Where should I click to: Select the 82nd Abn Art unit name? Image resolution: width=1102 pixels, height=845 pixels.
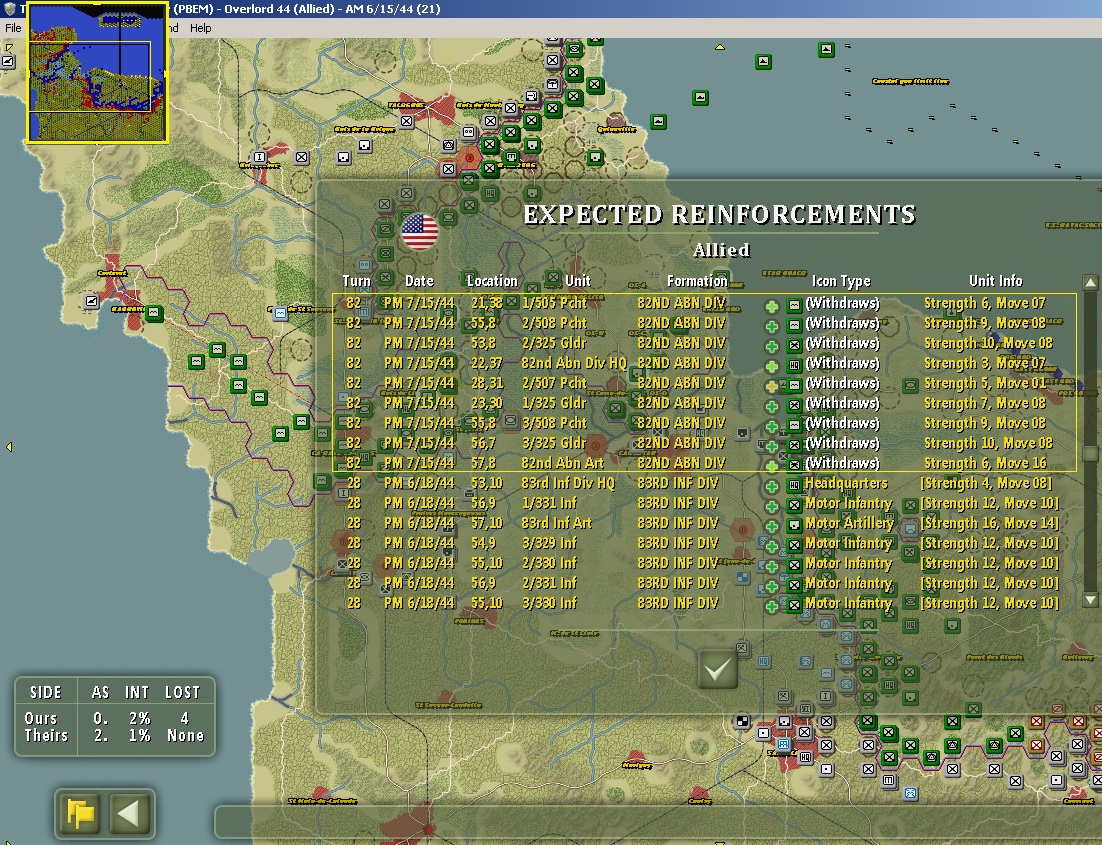point(562,463)
